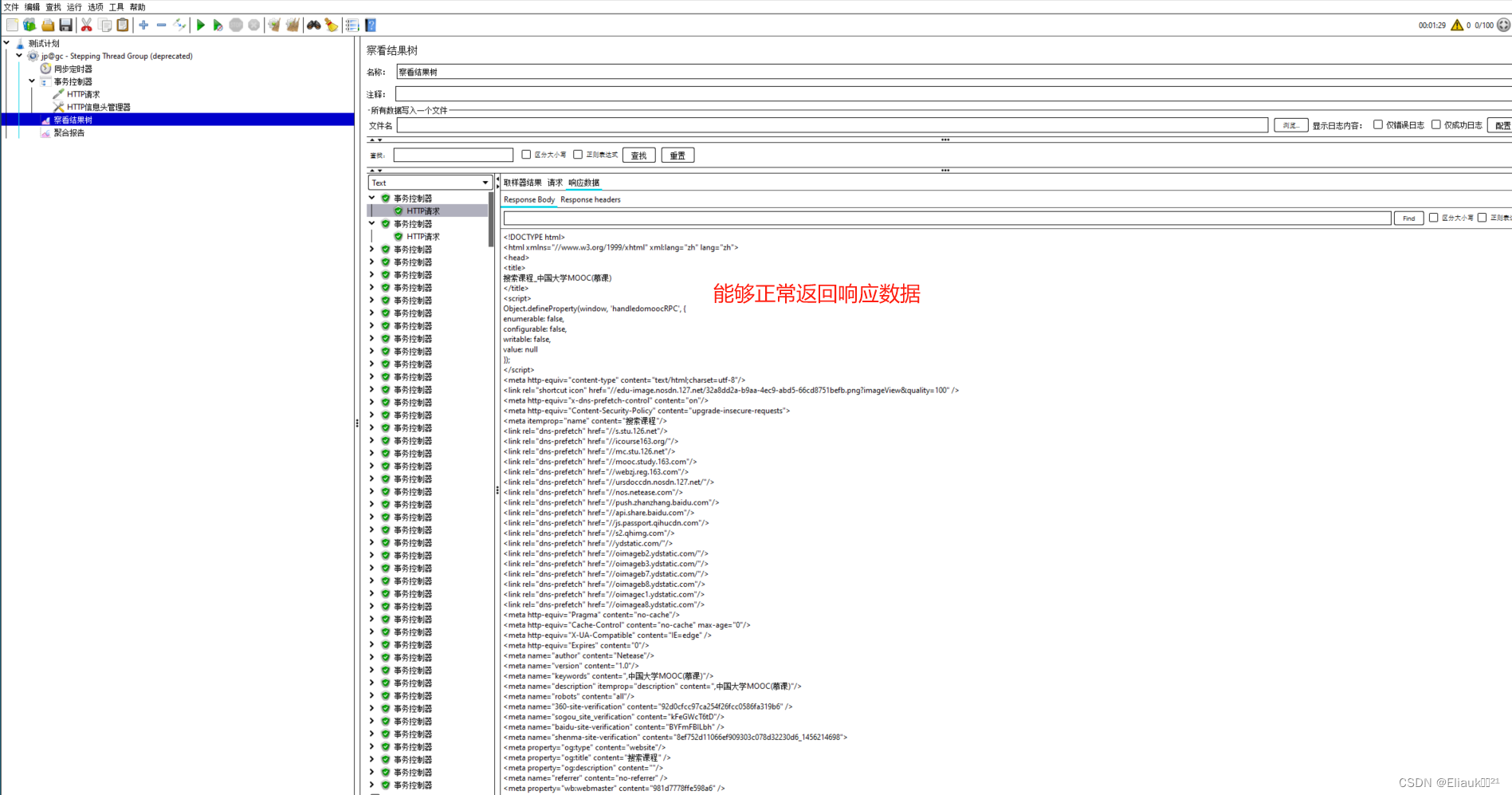The image size is (1512, 795).
Task: Collapse all nodes with minus icon
Action: pos(162,26)
